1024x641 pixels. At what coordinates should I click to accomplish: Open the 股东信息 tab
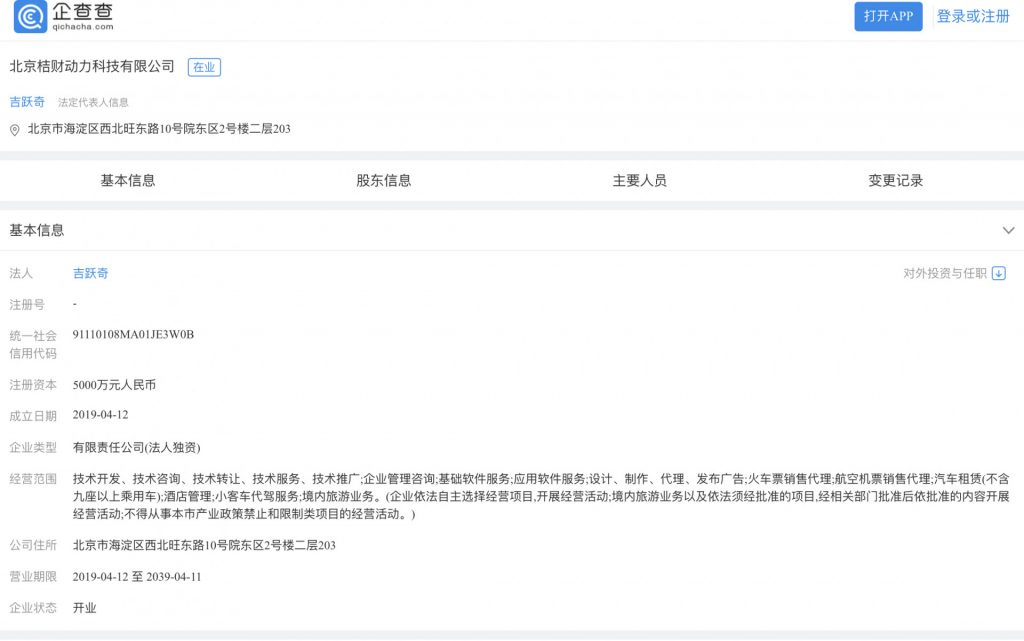(384, 181)
